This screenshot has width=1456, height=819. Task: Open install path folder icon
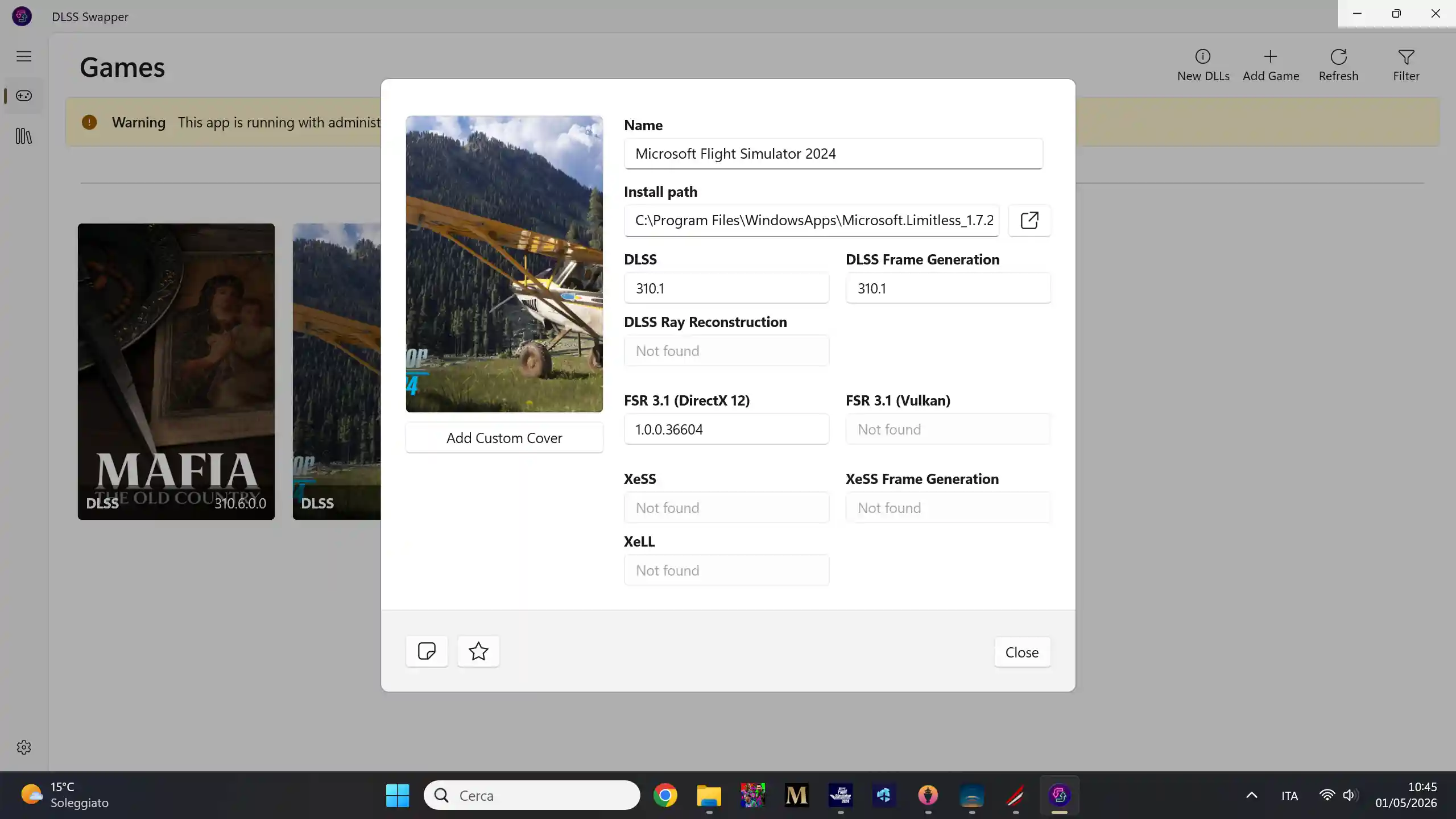pos(1029,220)
